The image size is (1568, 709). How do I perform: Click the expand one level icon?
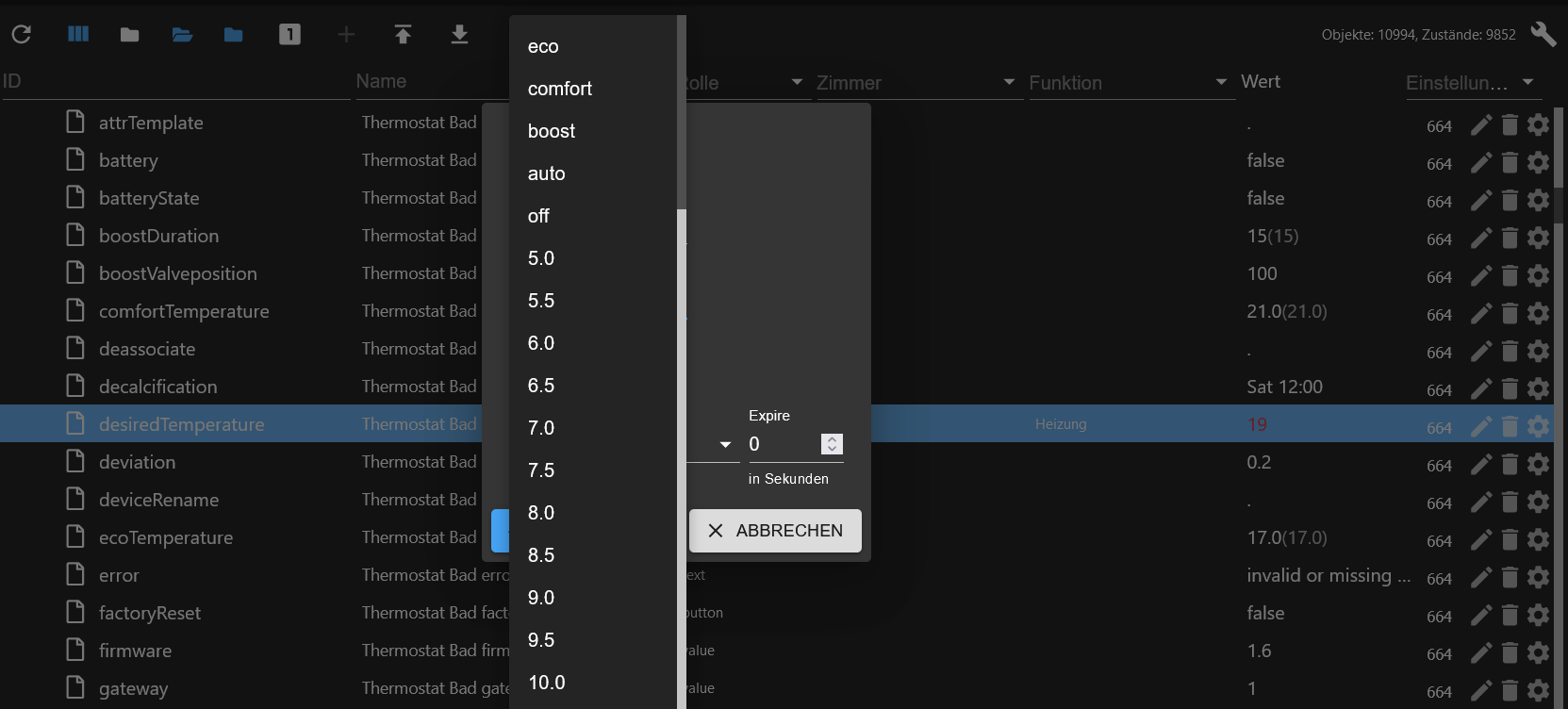(290, 35)
